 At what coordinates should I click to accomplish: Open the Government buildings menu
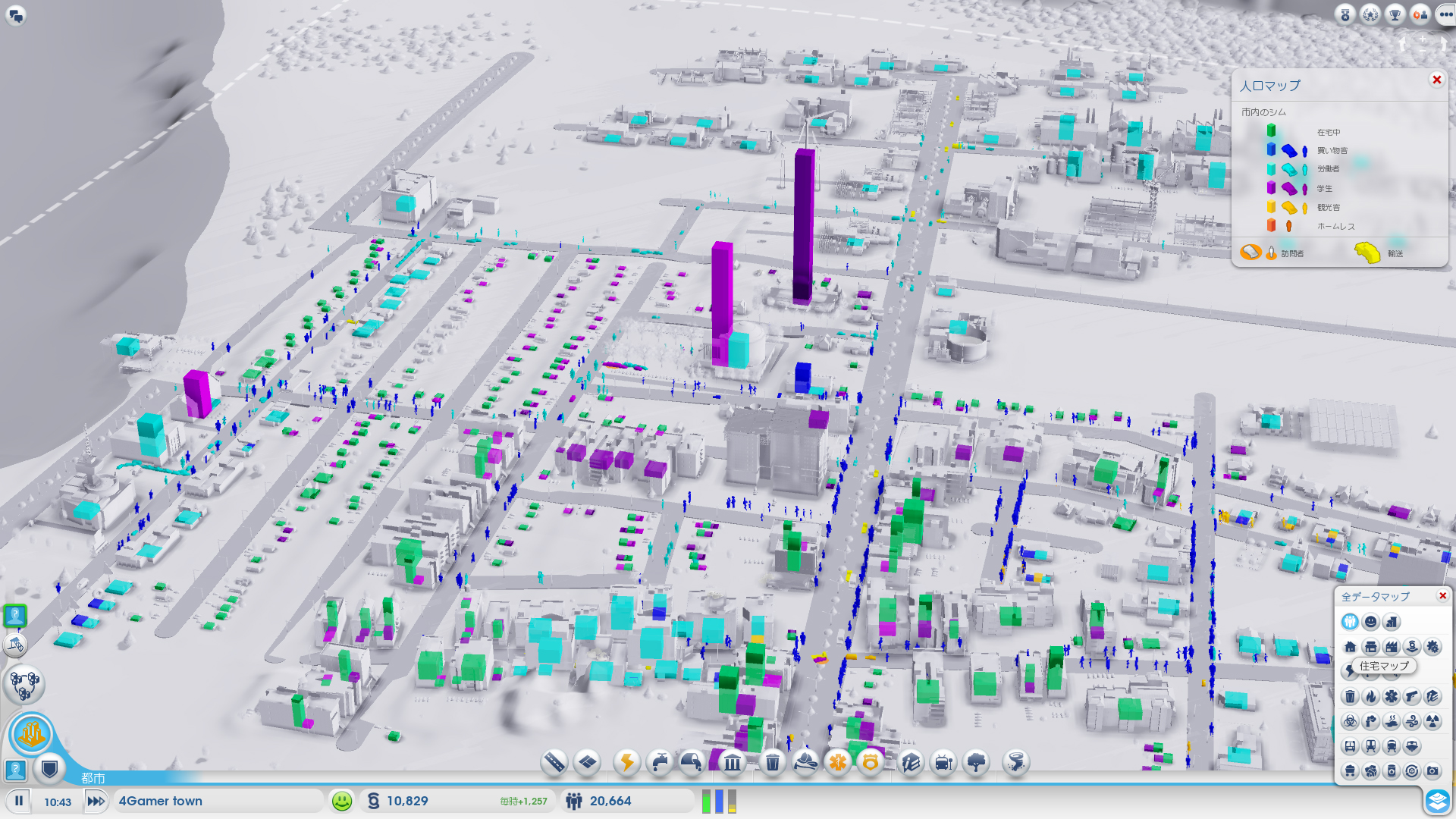pos(732,761)
